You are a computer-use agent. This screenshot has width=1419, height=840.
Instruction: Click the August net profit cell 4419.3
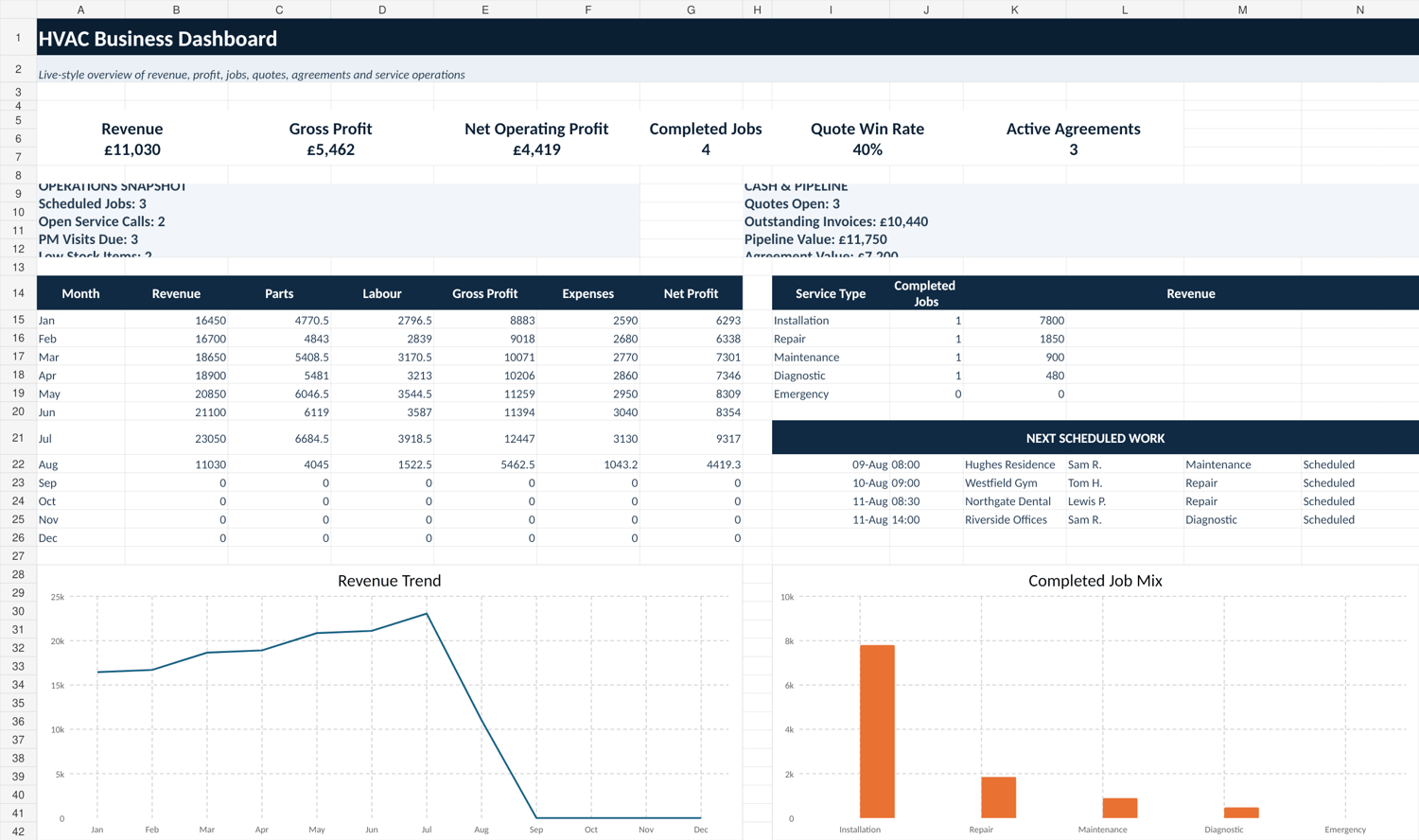691,464
